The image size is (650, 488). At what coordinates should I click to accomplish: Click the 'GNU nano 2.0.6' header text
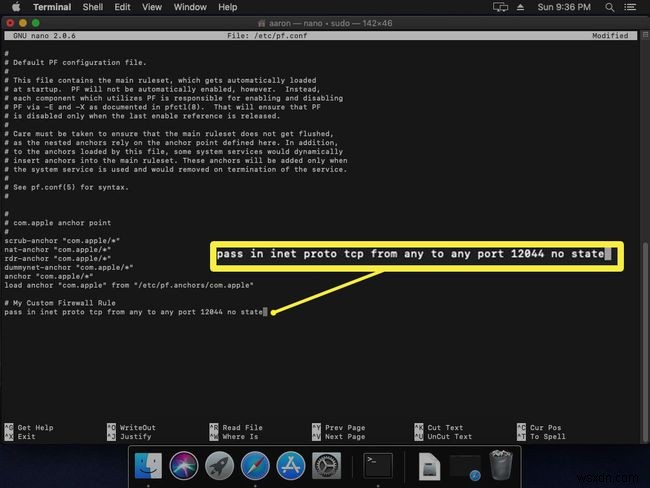44,36
